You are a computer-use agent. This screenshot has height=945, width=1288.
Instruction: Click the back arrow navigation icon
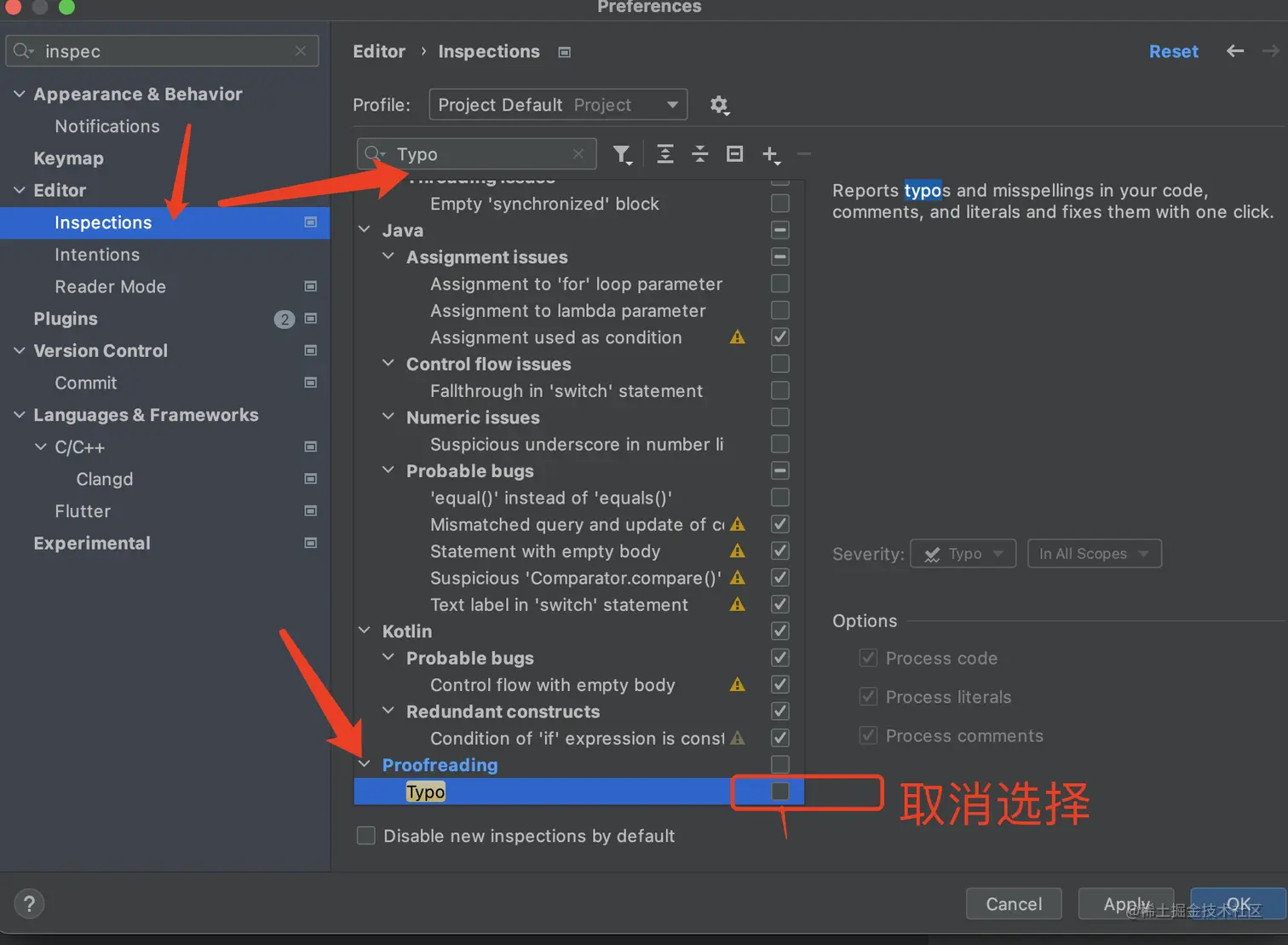click(1235, 51)
